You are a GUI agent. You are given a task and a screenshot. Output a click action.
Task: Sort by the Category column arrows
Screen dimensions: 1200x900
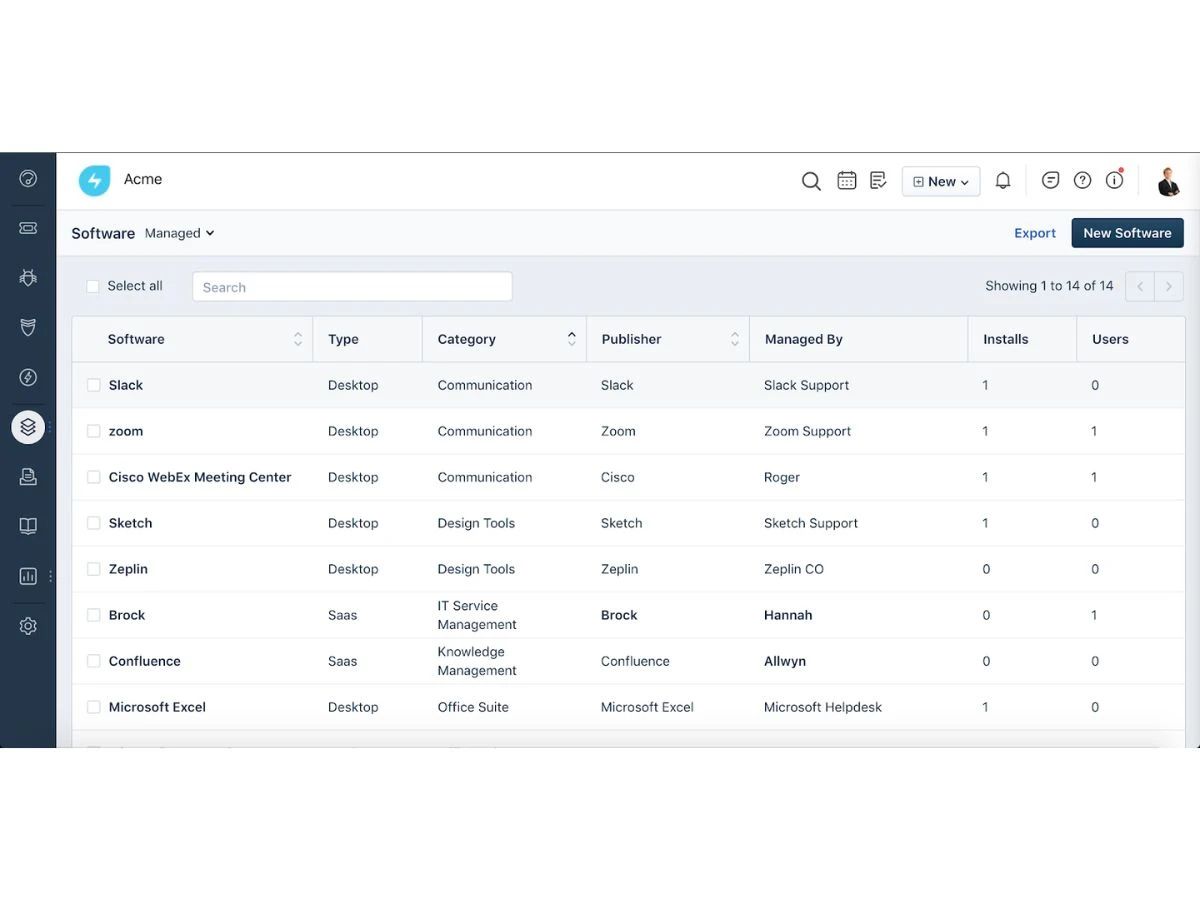coord(572,339)
